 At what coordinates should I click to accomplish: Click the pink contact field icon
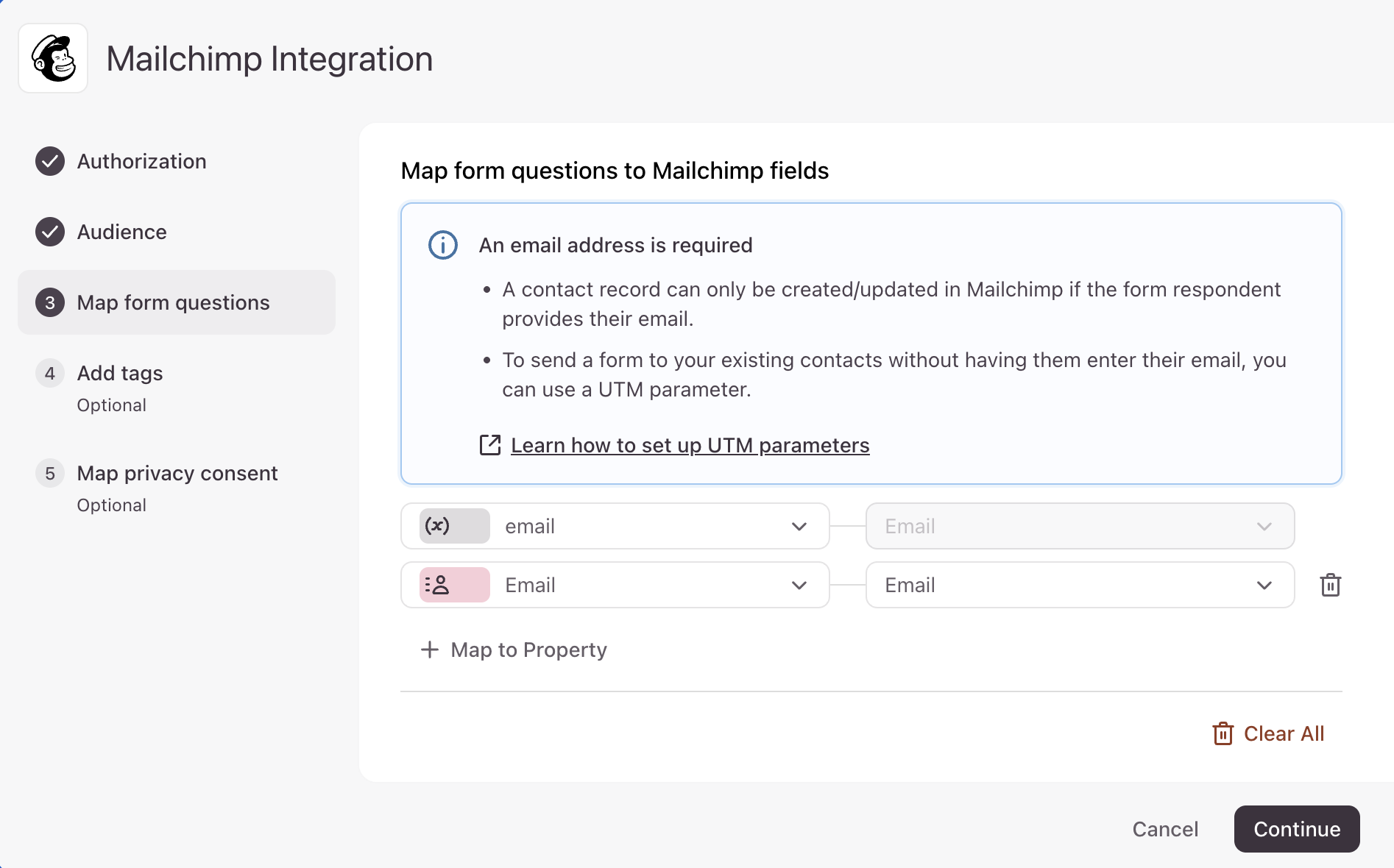(x=454, y=585)
